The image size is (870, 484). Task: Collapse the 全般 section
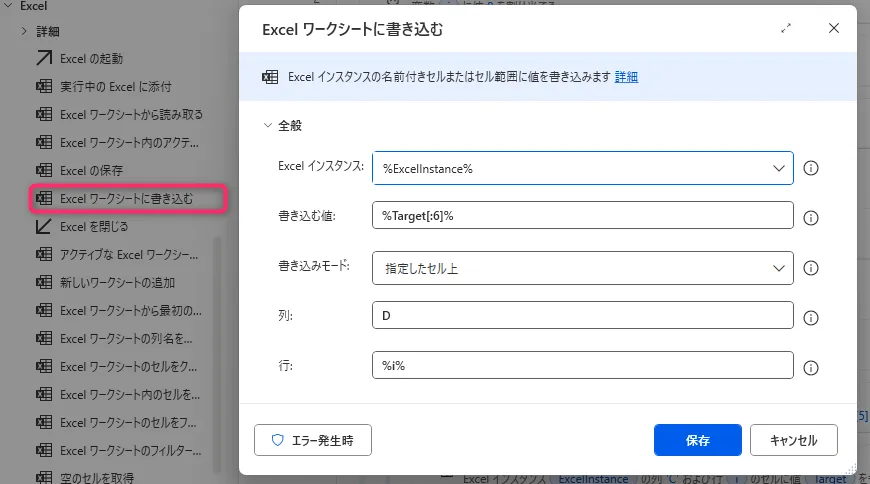click(267, 126)
